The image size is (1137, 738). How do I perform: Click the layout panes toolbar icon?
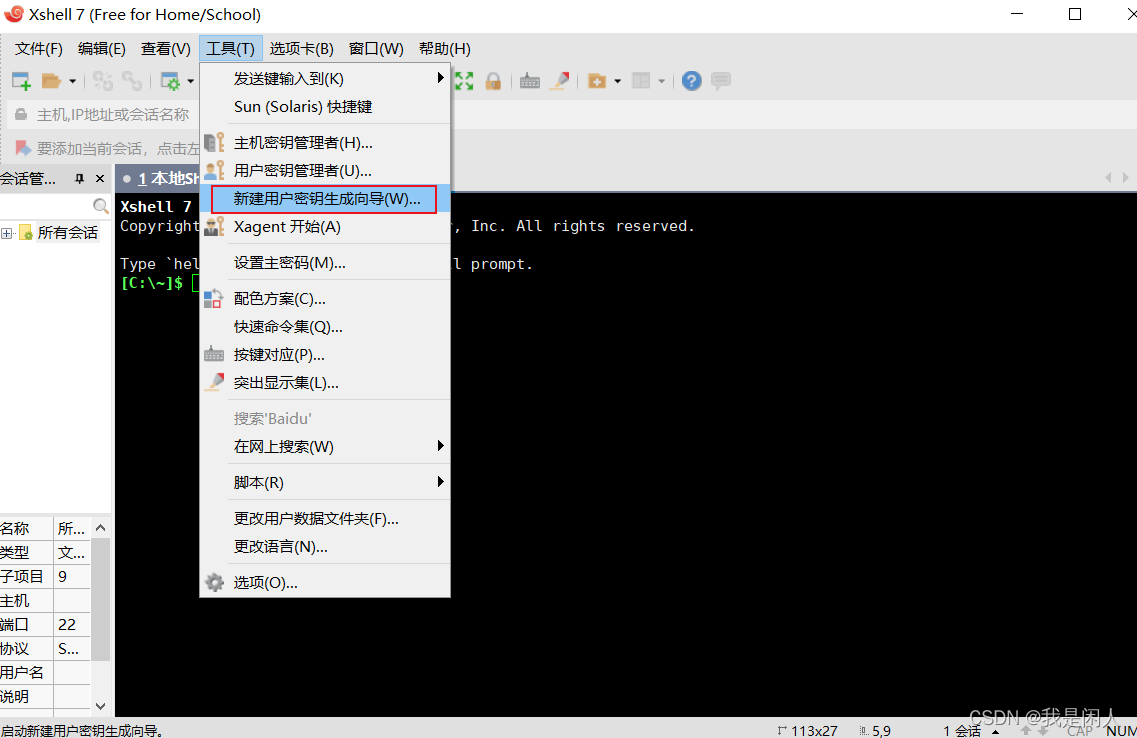point(641,81)
